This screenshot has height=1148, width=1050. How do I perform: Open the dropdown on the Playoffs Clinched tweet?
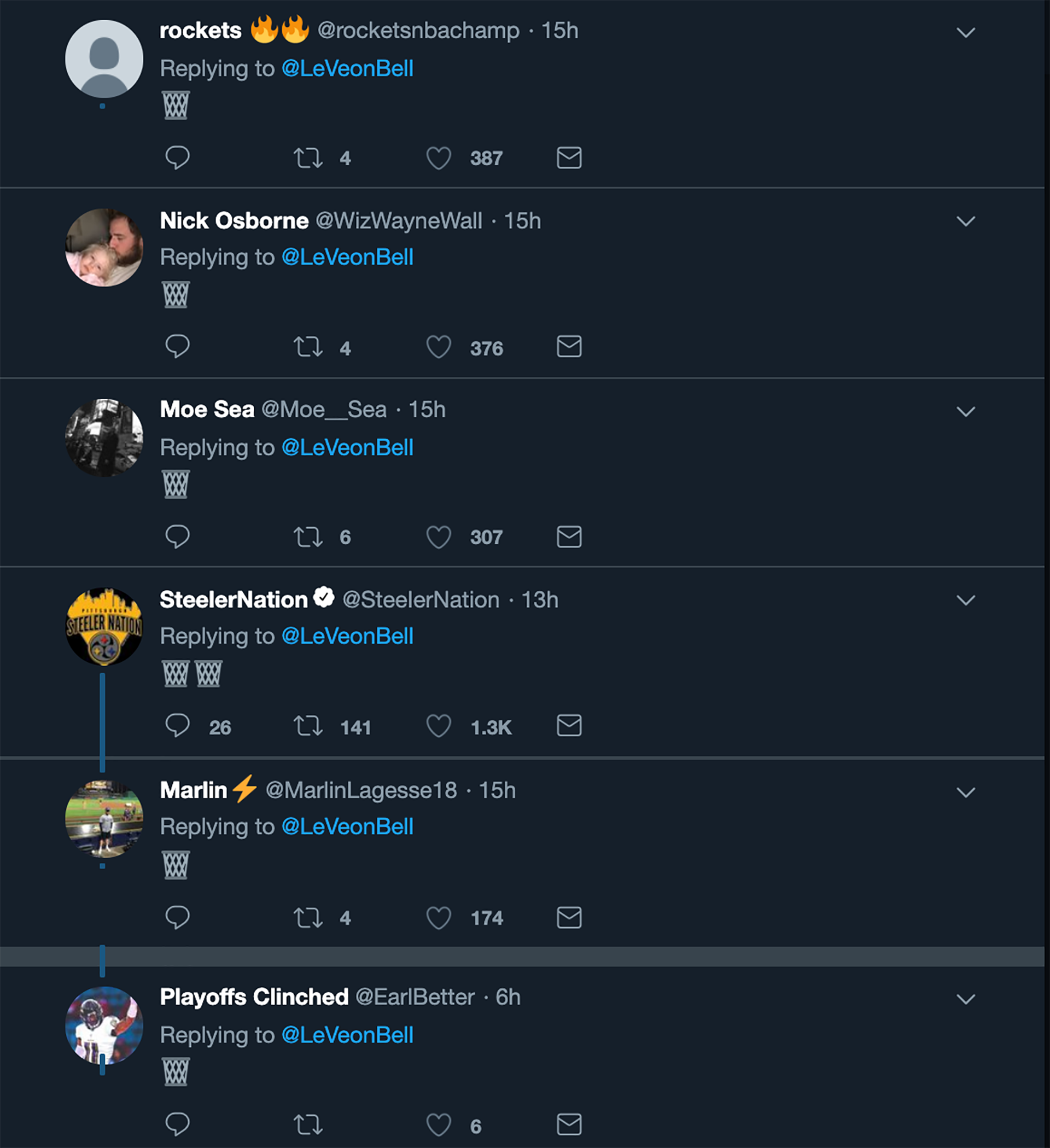(x=966, y=999)
